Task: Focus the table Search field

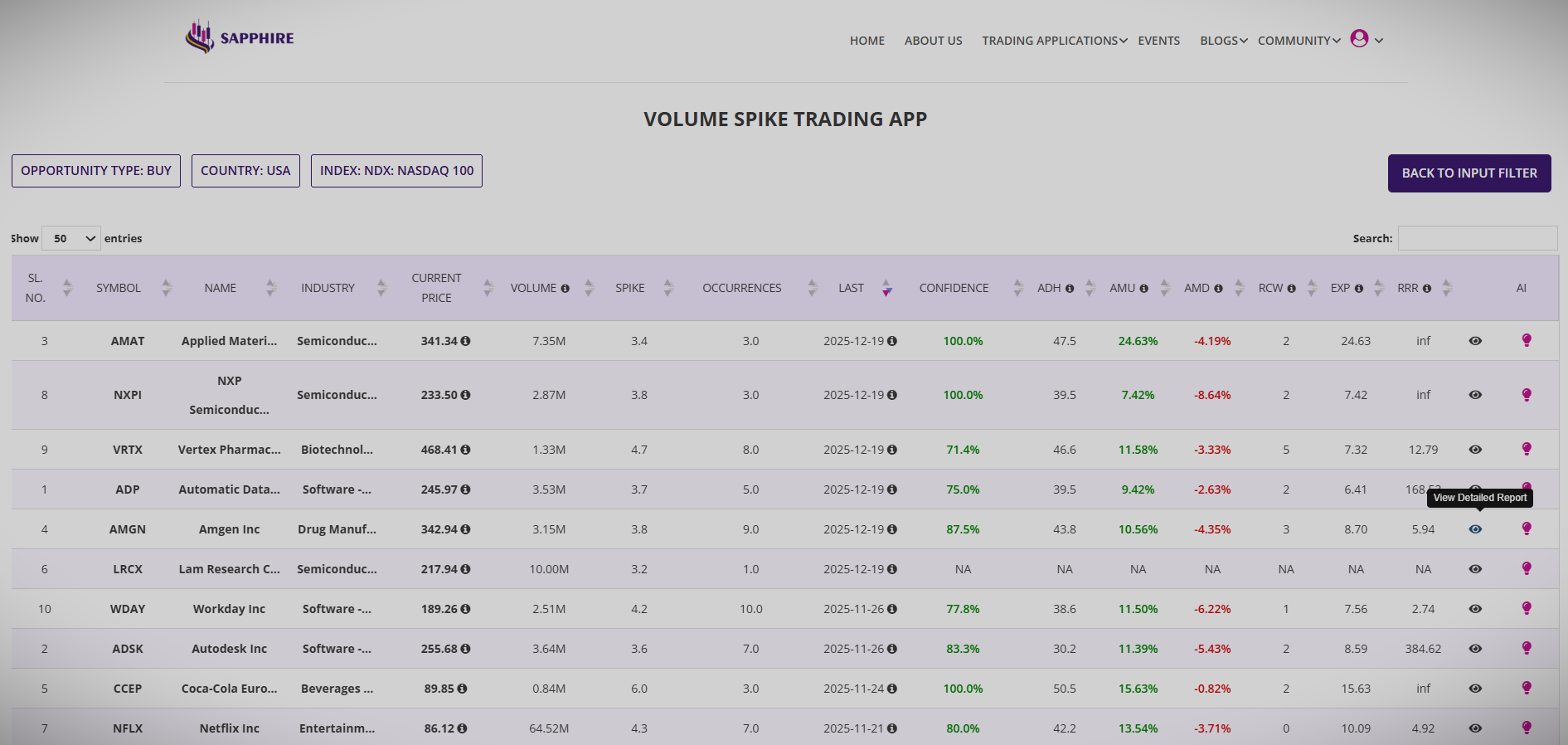Action: (1478, 238)
